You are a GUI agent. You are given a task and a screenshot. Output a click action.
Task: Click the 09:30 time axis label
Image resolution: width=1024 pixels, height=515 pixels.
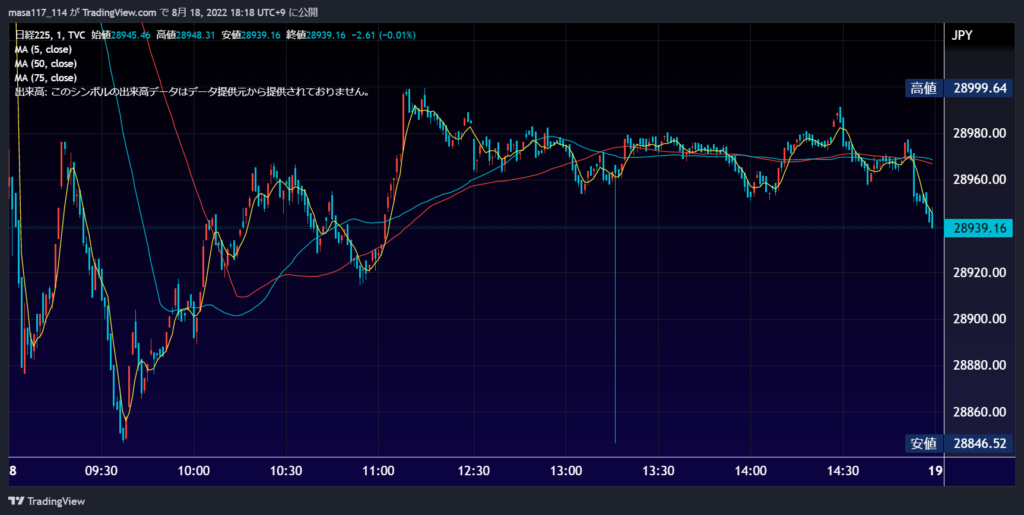[101, 471]
